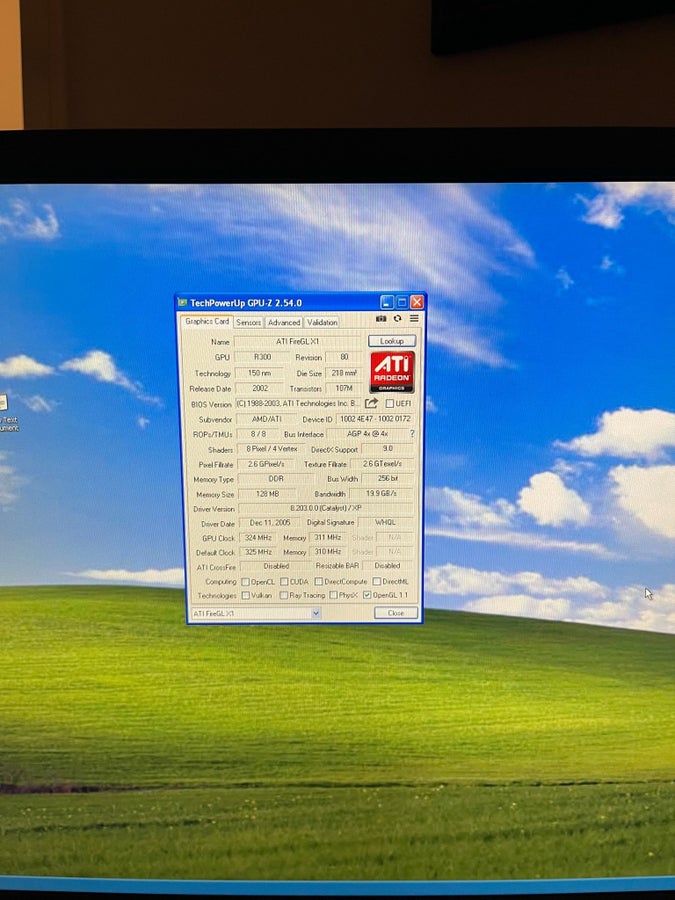Click the Close button at bottom
Image resolution: width=675 pixels, height=900 pixels.
click(395, 613)
